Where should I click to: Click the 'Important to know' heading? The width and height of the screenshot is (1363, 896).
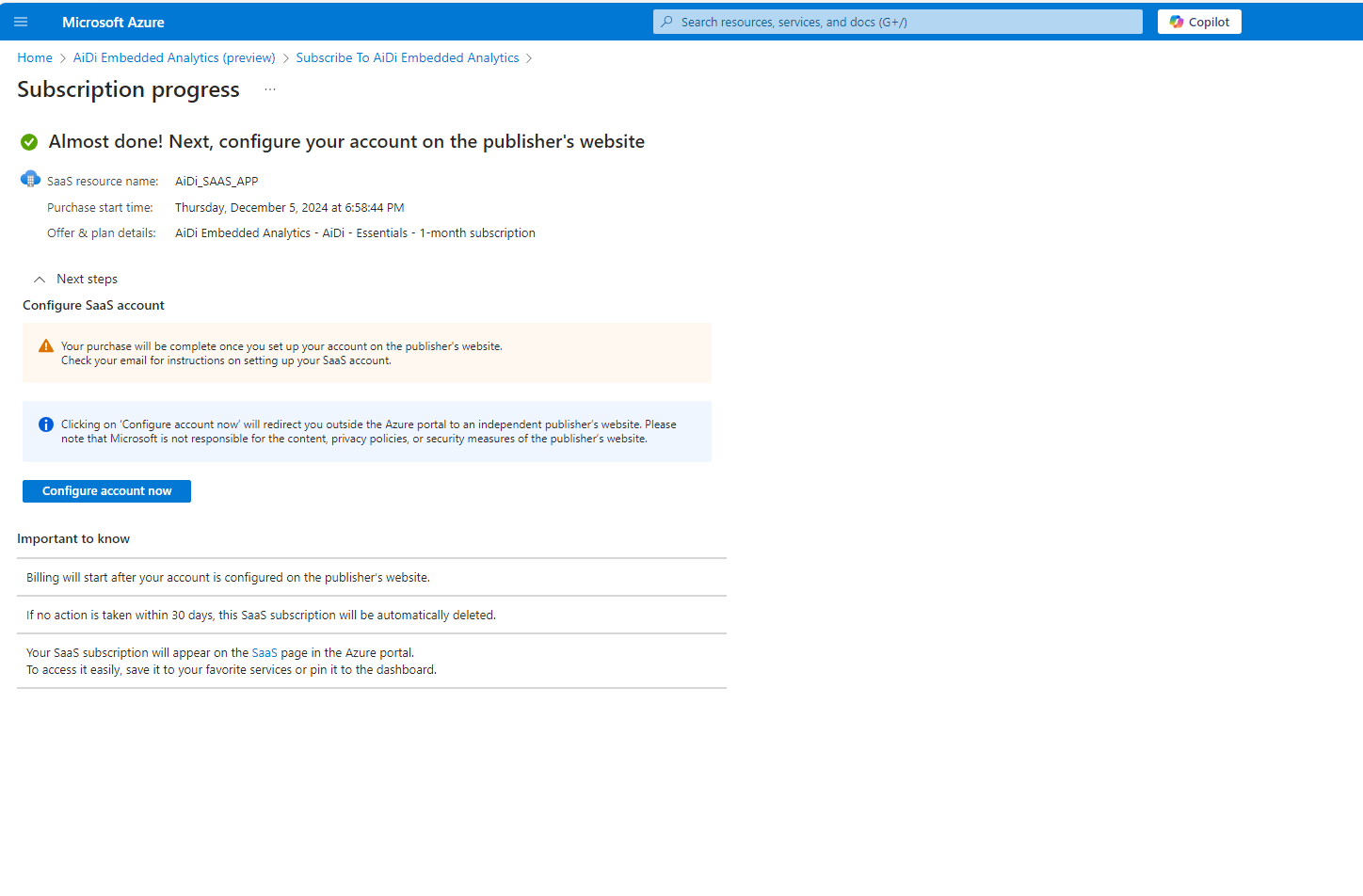(73, 538)
